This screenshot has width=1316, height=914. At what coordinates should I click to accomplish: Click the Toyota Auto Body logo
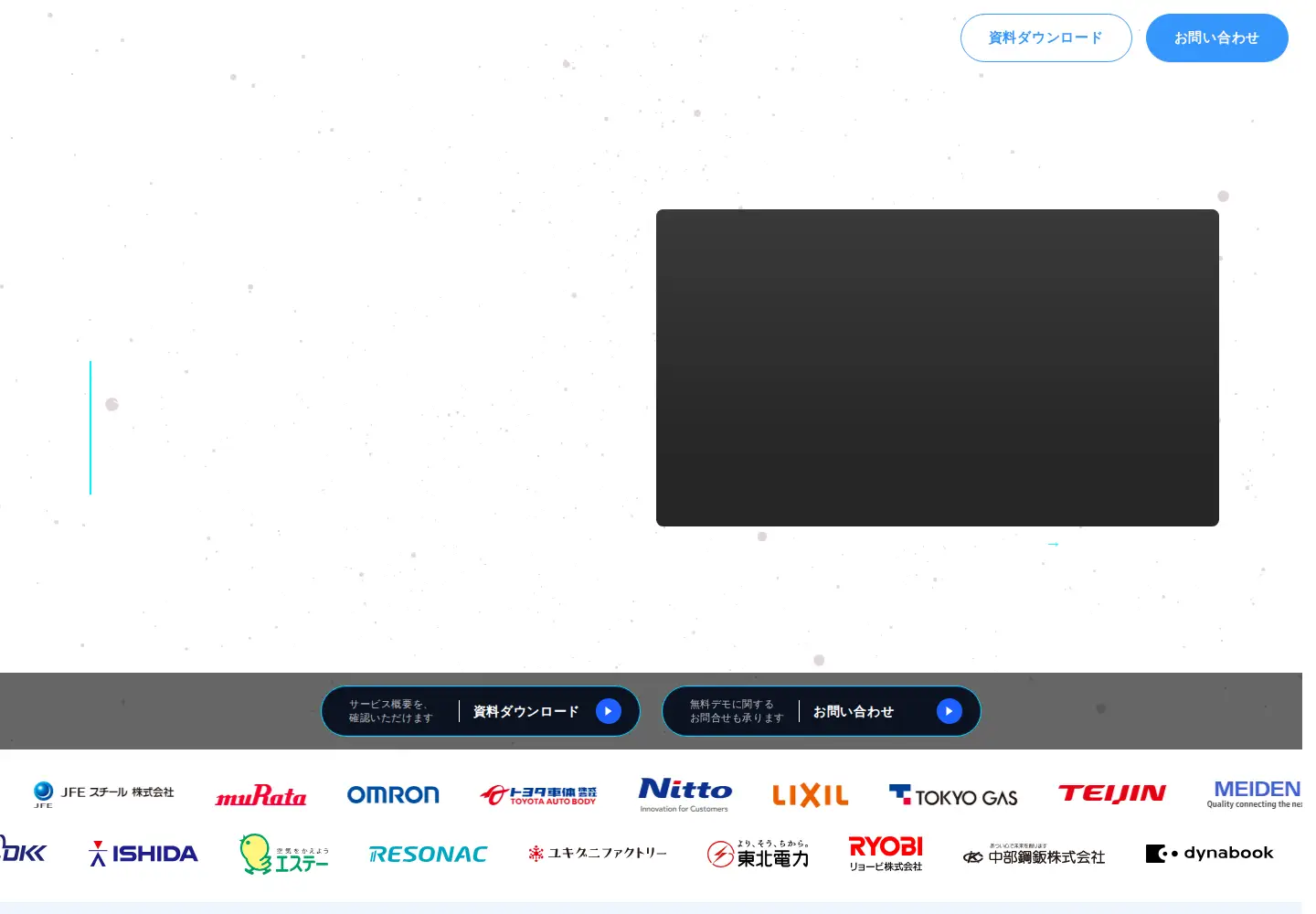[x=538, y=795]
